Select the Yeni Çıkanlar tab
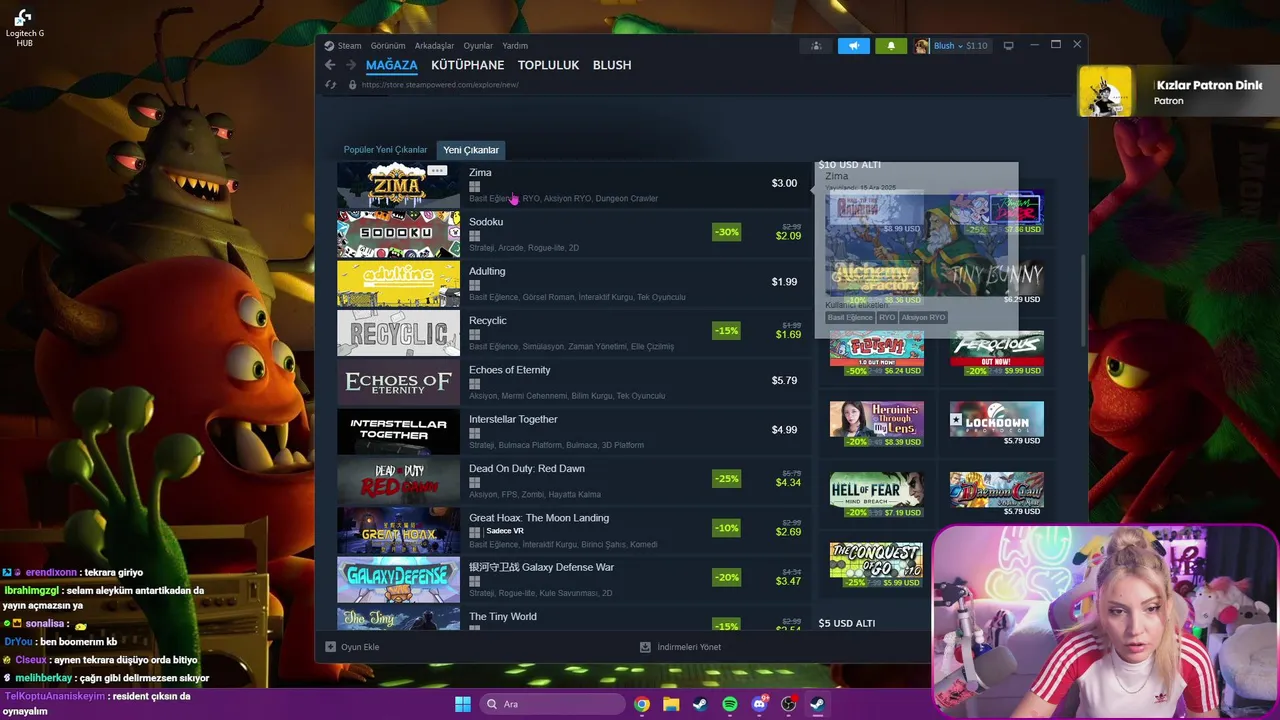This screenshot has width=1280, height=720. pyautogui.click(x=471, y=150)
